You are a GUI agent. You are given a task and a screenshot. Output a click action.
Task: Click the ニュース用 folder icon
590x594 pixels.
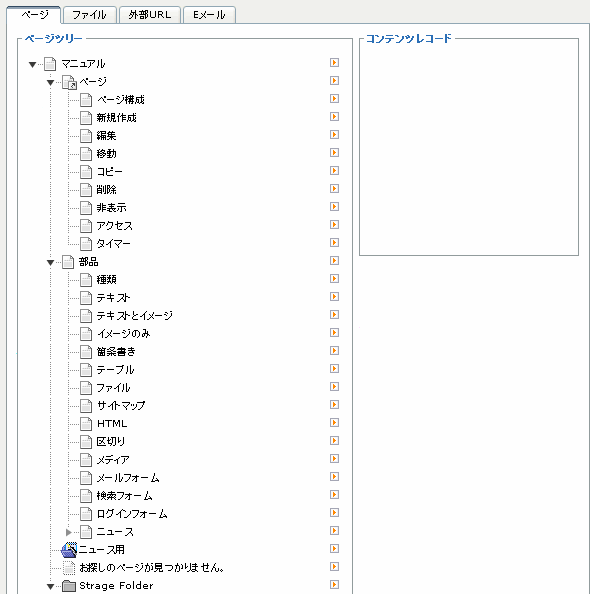coord(69,550)
